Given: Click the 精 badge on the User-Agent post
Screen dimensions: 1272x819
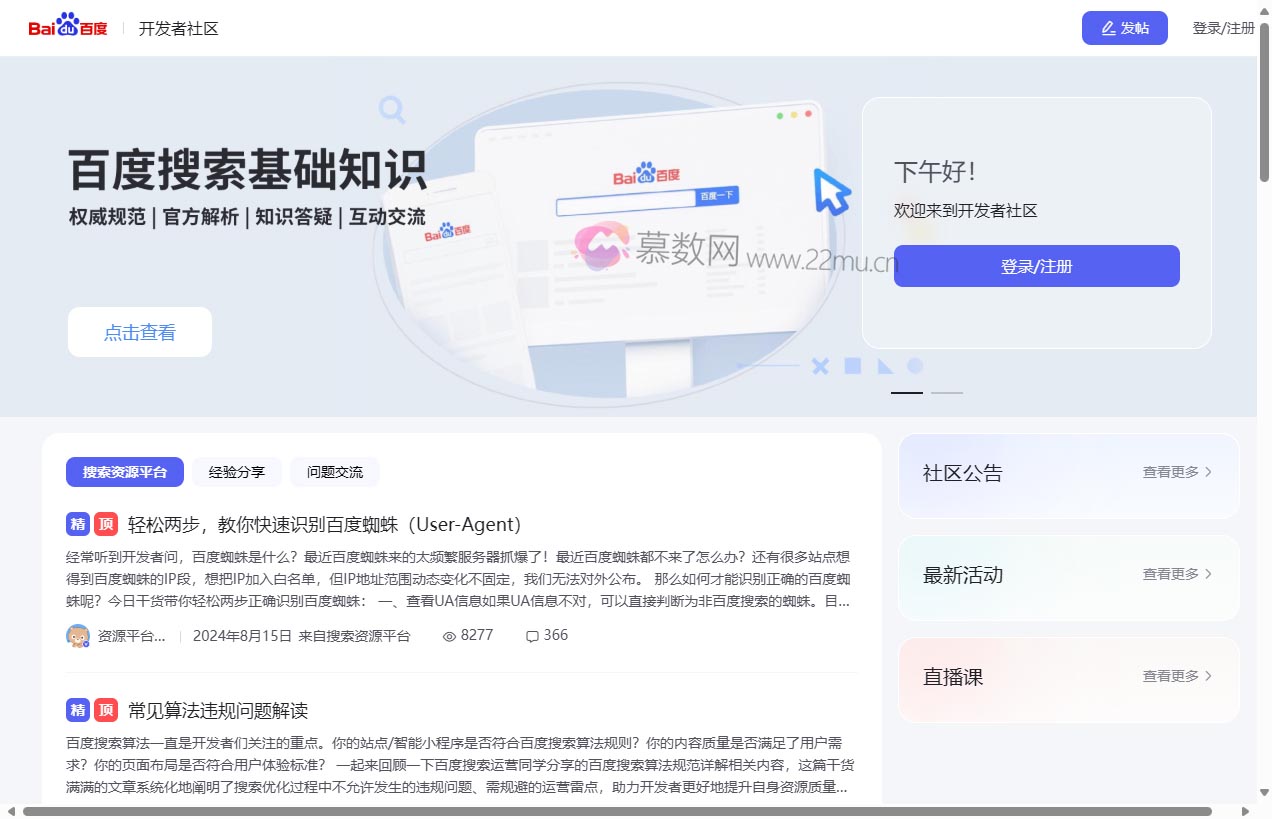Looking at the screenshot, I should click(78, 524).
